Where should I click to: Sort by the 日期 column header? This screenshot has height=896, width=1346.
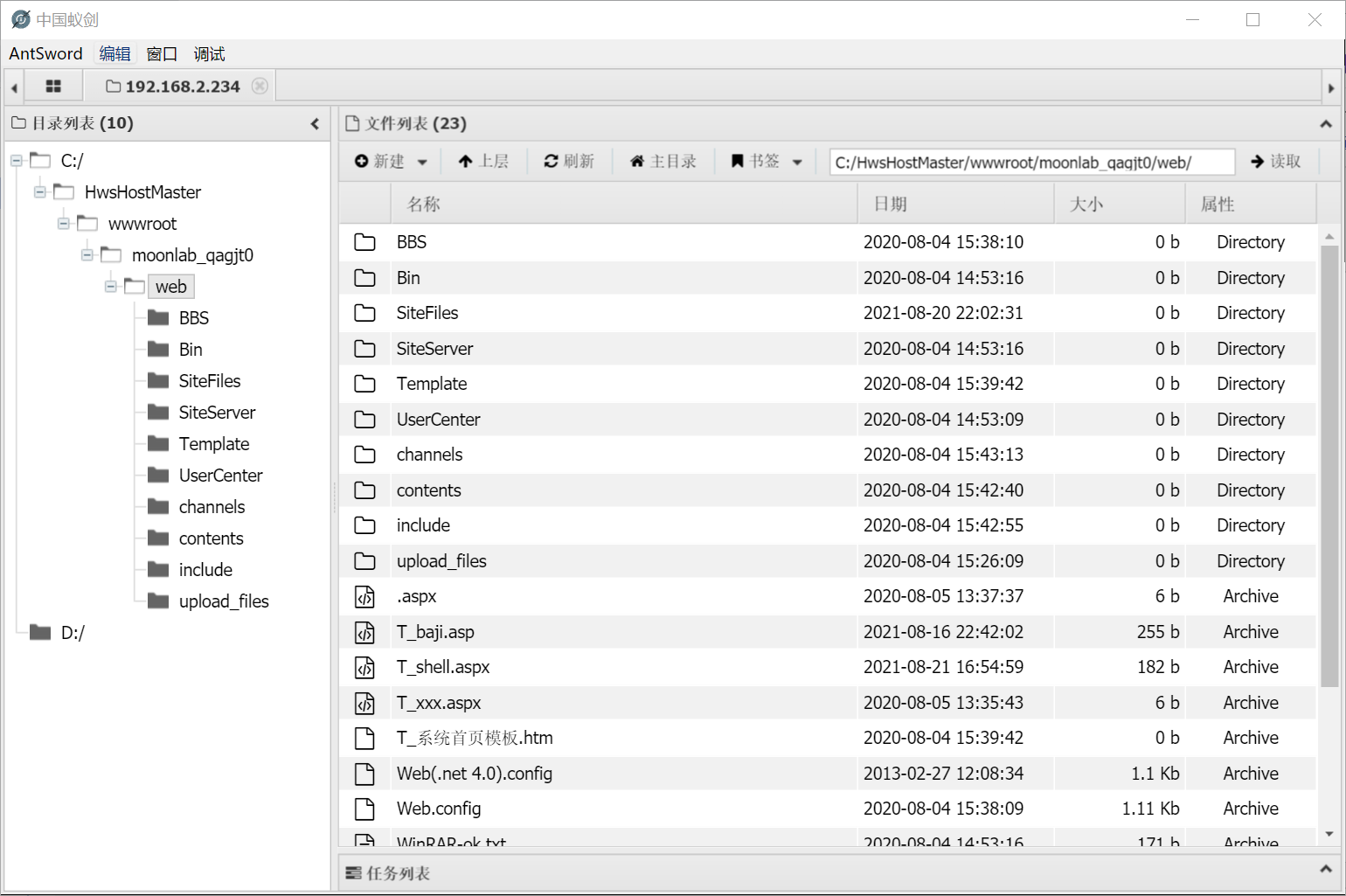955,204
